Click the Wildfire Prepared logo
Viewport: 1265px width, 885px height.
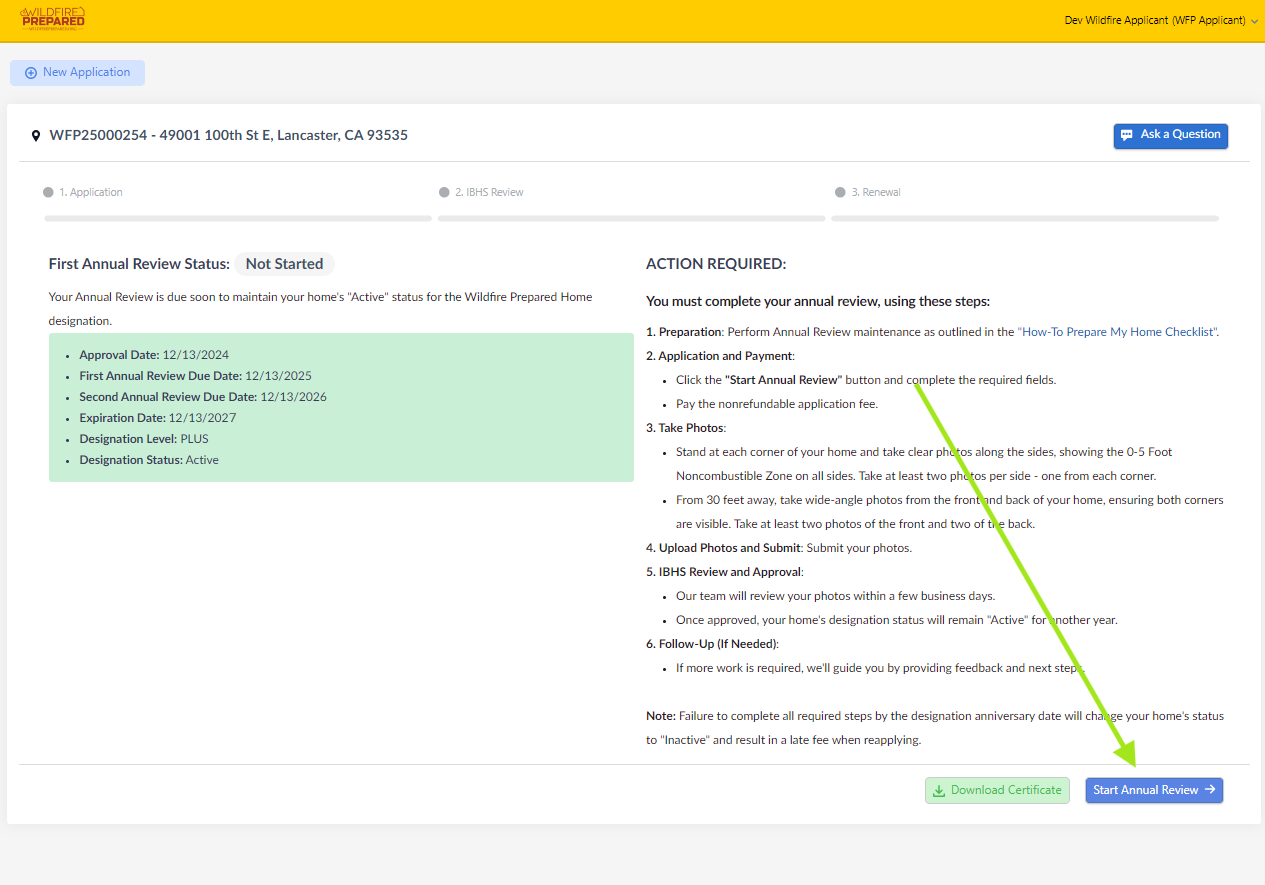tap(52, 18)
